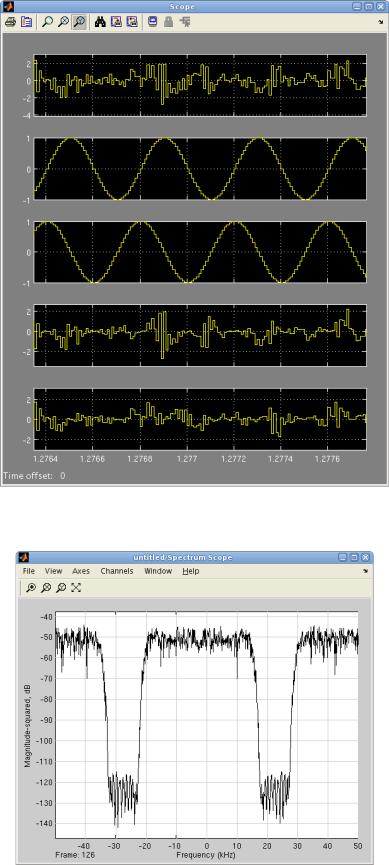Click the spectrum plot area
Image resolution: width=389 pixels, height=865 pixels.
tap(207, 724)
